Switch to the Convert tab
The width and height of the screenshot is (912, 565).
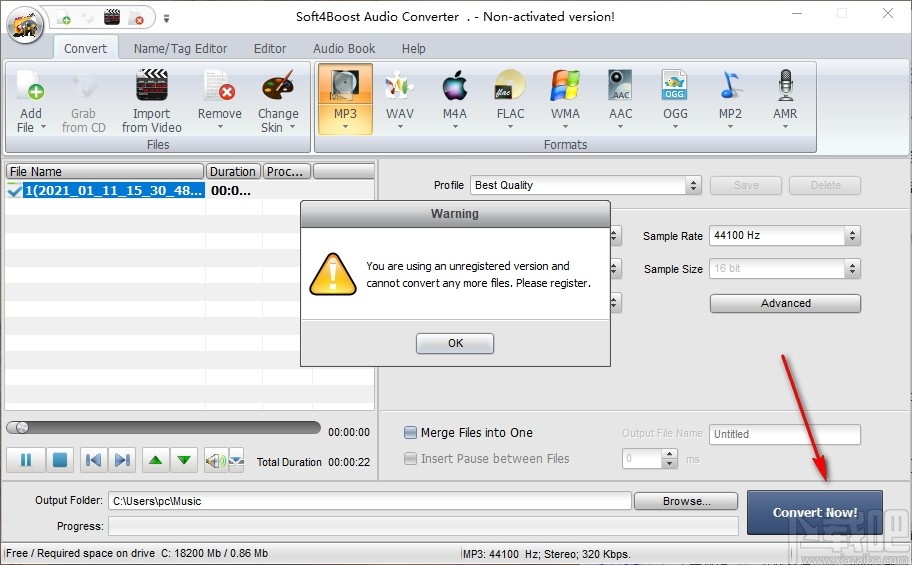point(86,48)
